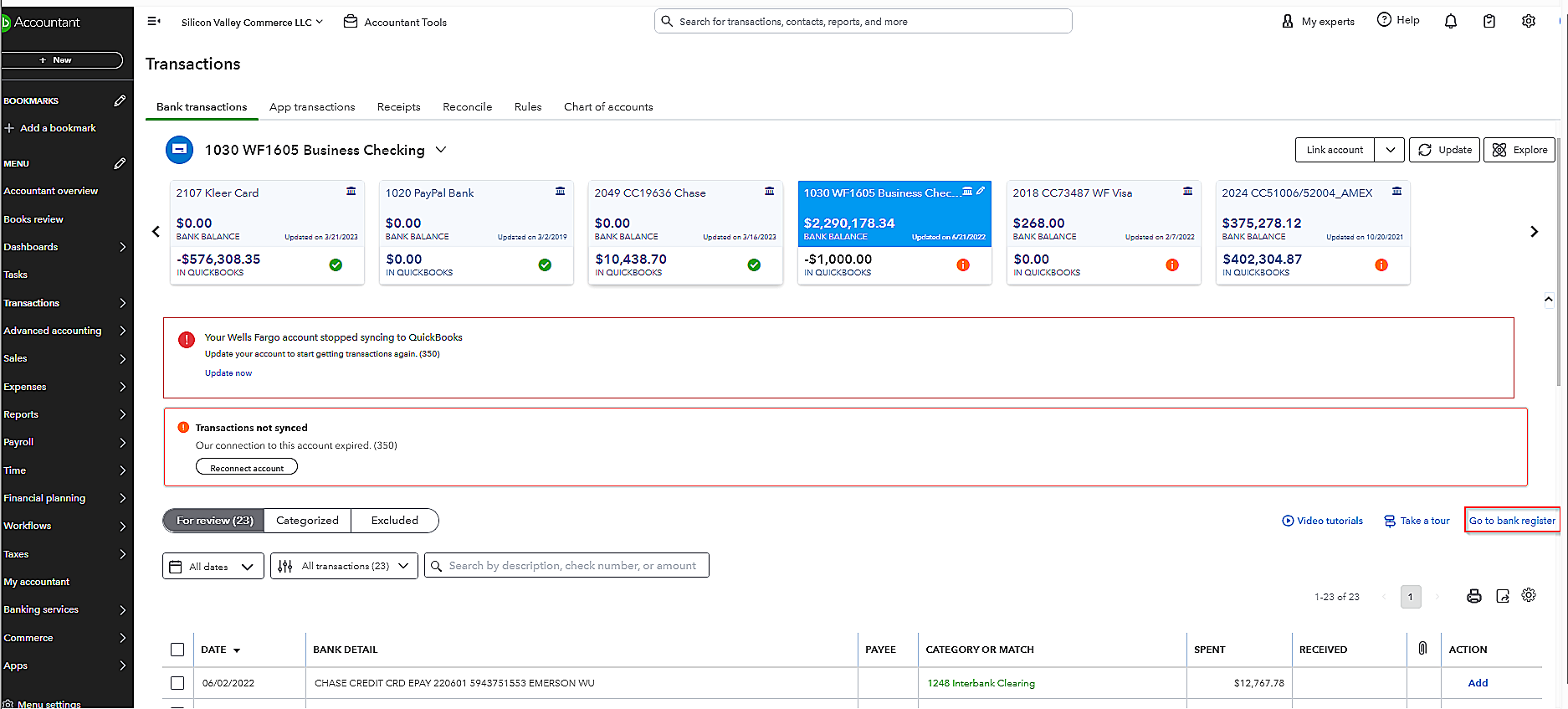
Task: Select all transactions checkbox
Action: point(177,650)
